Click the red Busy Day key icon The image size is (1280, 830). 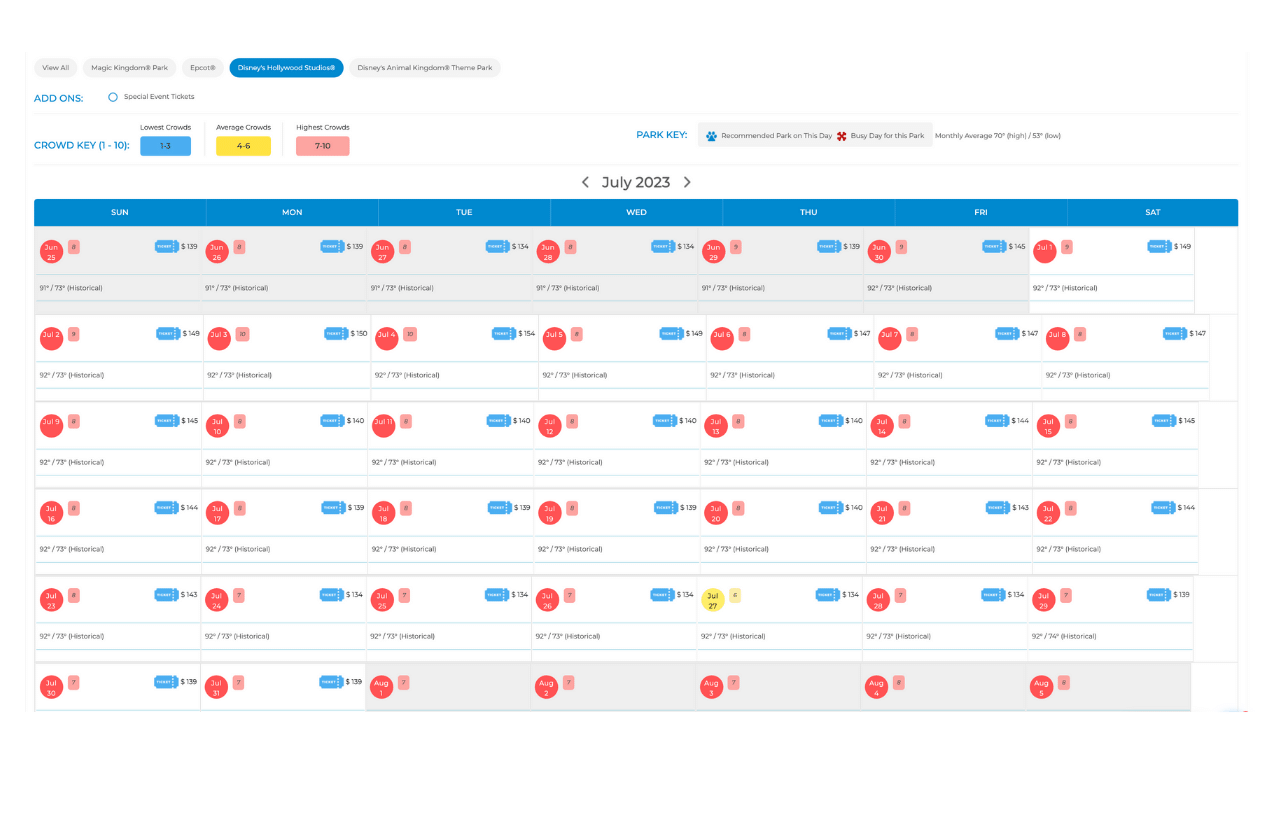coord(842,135)
